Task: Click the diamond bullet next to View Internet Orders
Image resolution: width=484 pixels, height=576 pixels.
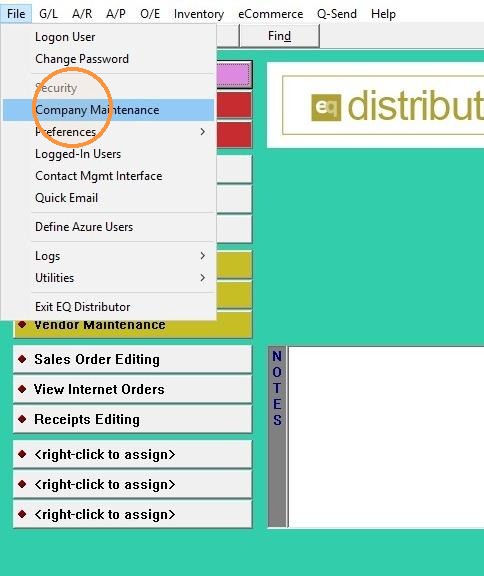Action: [22, 389]
